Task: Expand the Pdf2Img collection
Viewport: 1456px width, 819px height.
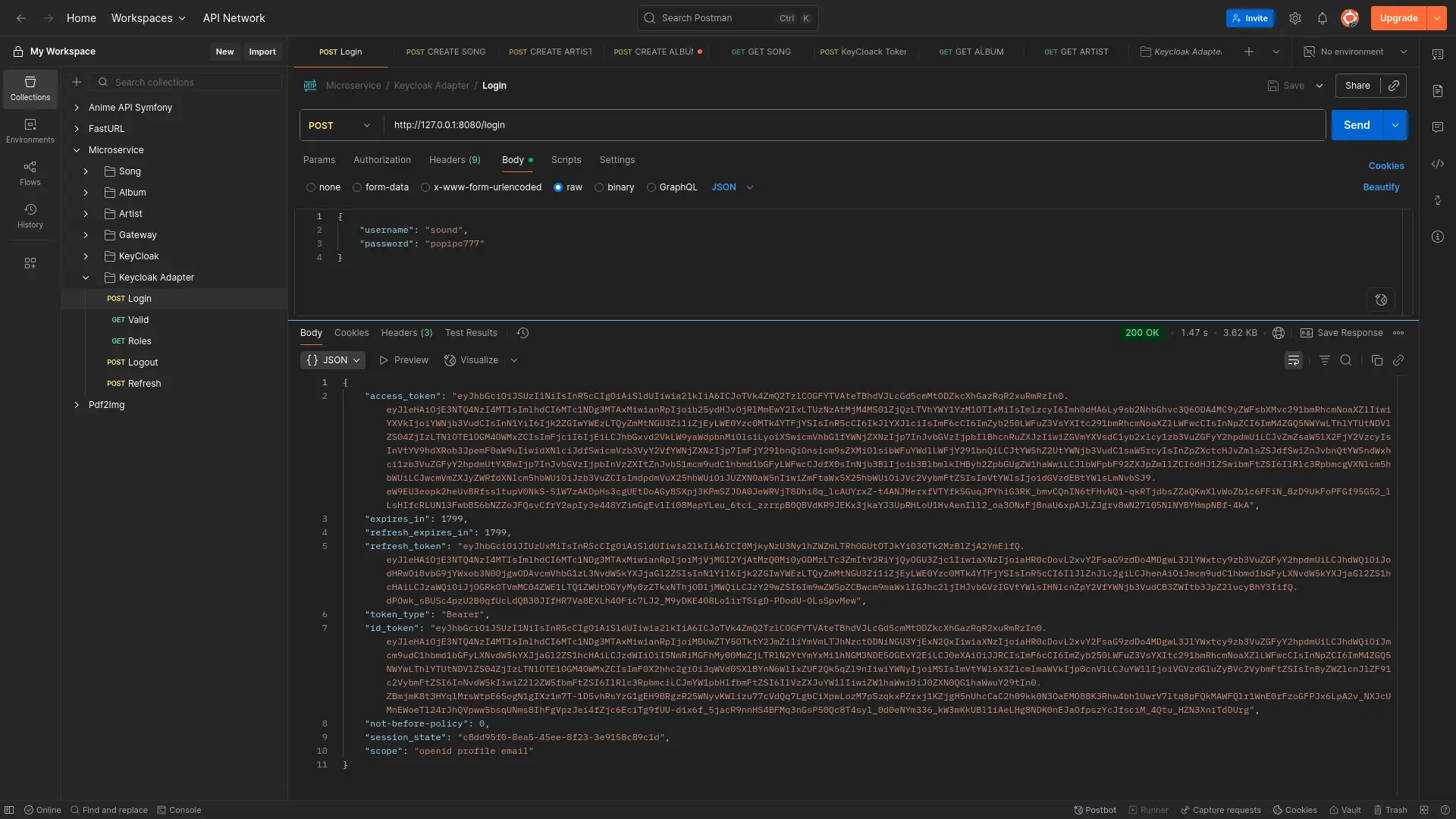Action: [x=77, y=405]
